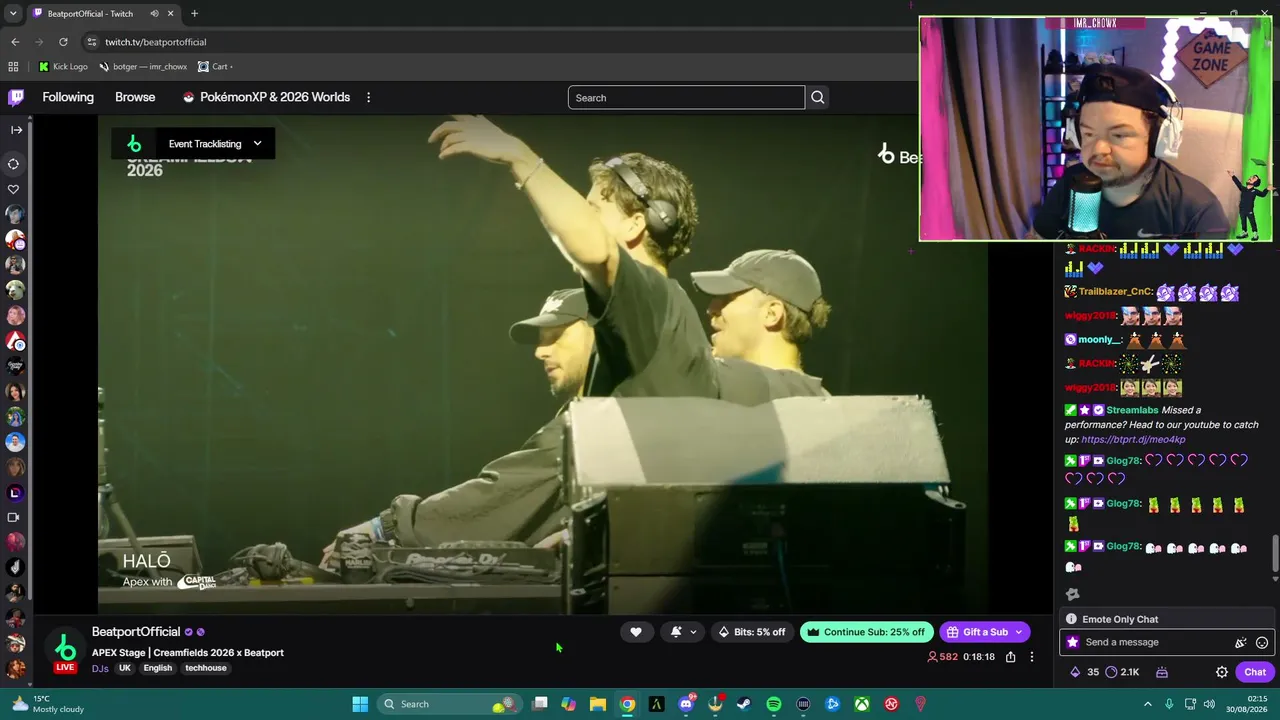Click the heart follow button
Screen dimensions: 1280x720
point(636,632)
